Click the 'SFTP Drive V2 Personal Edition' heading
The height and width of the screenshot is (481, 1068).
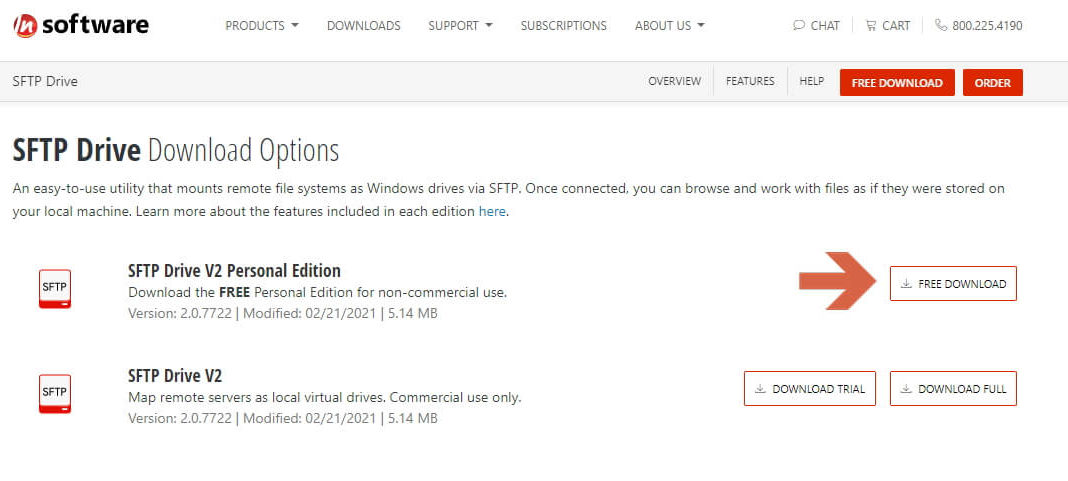click(234, 270)
